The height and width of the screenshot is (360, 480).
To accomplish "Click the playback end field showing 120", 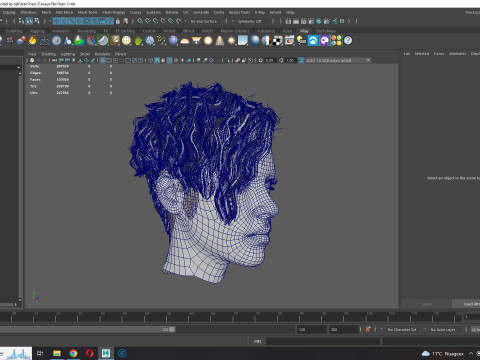I will pyautogui.click(x=312, y=329).
